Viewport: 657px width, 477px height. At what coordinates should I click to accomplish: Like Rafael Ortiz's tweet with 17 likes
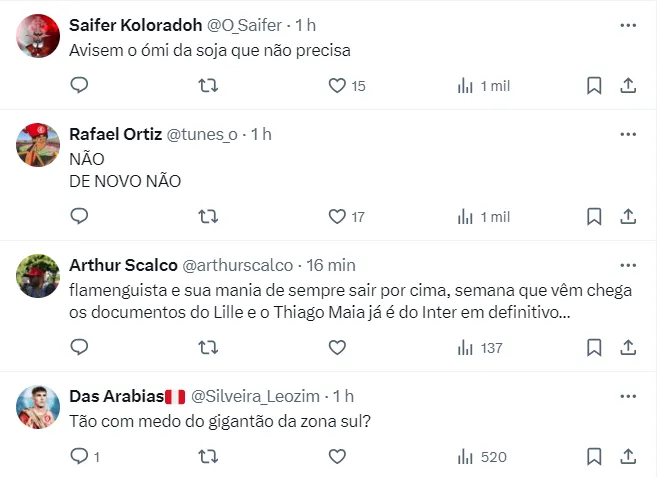[337, 217]
